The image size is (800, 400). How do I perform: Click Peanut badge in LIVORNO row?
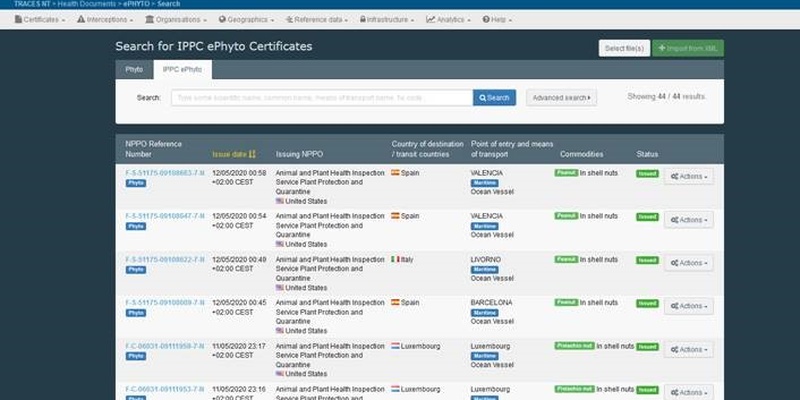pos(566,259)
